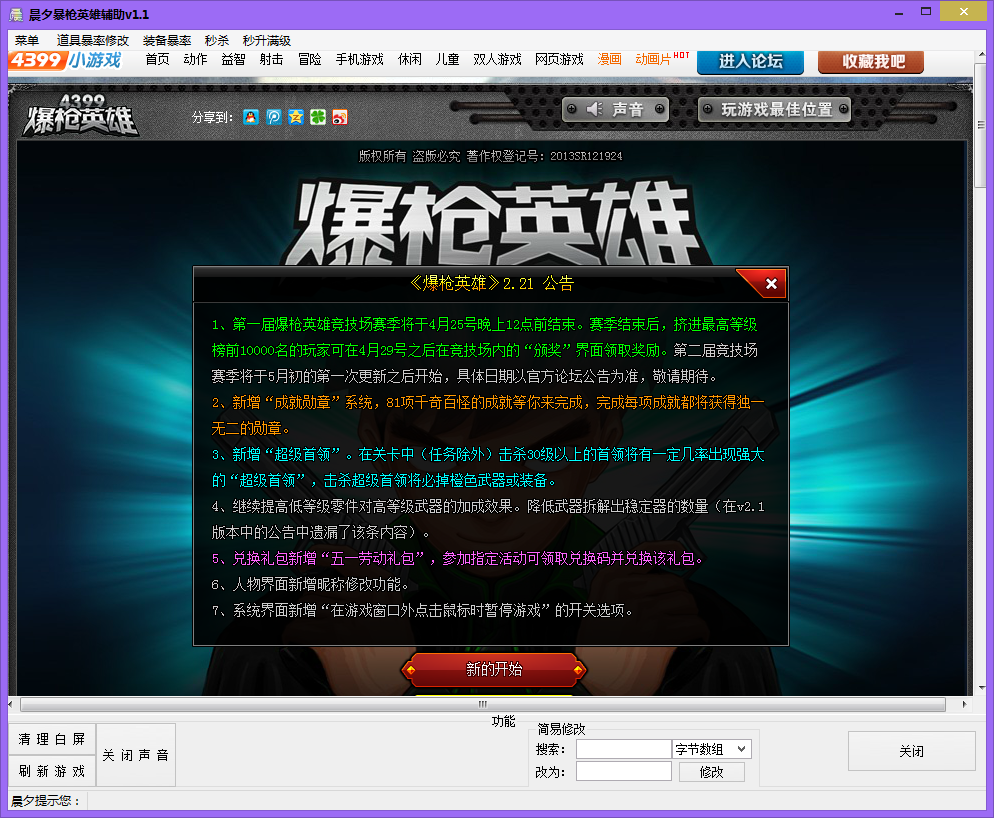This screenshot has height=818, width=994.
Task: Share via green four-leaf clover icon
Action: pos(318,117)
